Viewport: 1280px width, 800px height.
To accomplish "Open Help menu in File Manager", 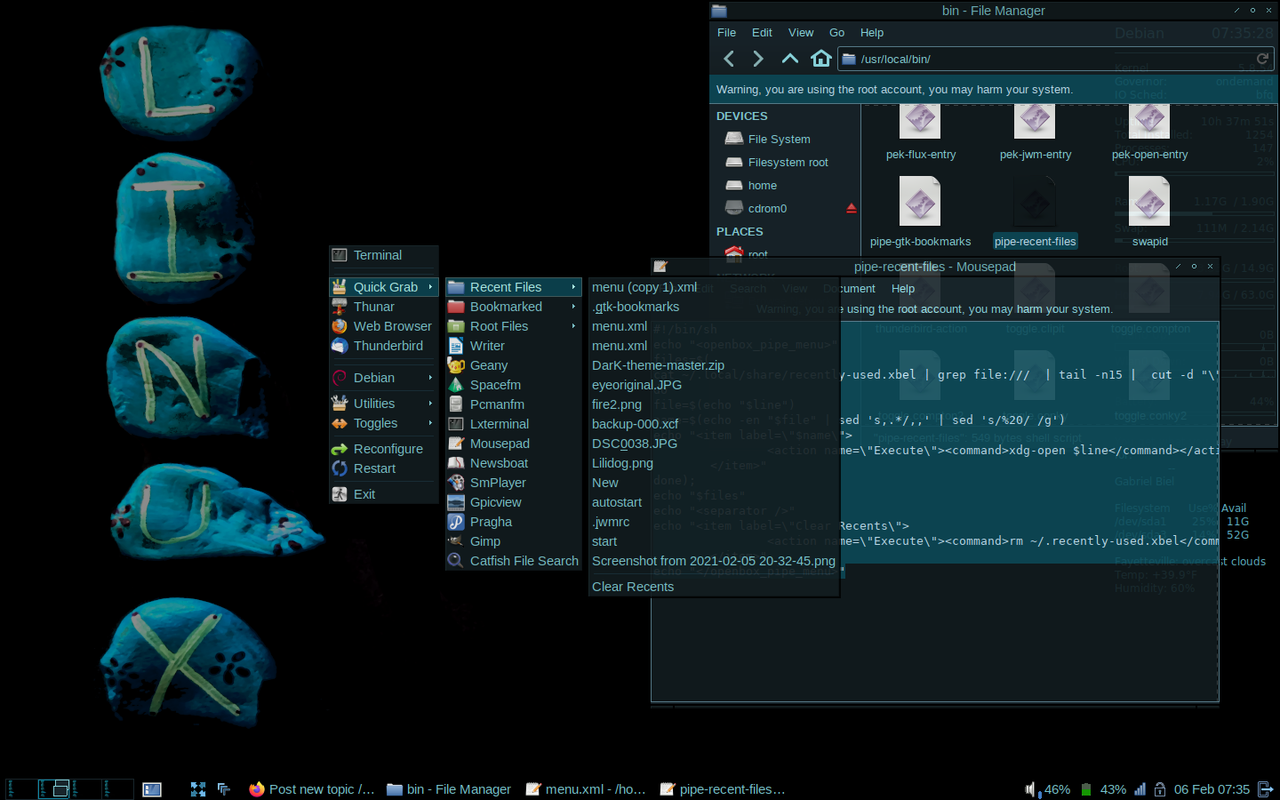I will (872, 32).
